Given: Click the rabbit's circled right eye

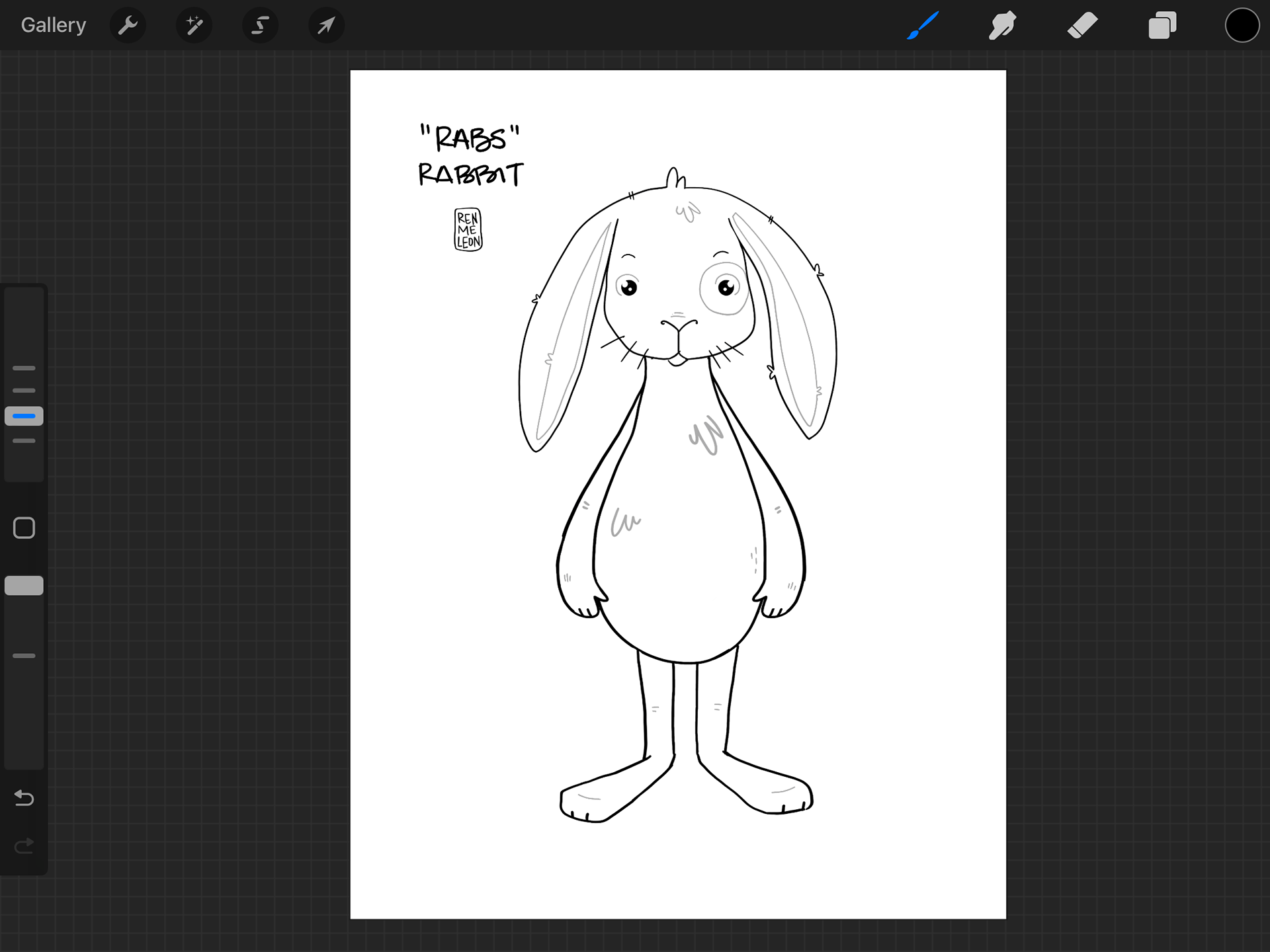Looking at the screenshot, I should (x=726, y=288).
